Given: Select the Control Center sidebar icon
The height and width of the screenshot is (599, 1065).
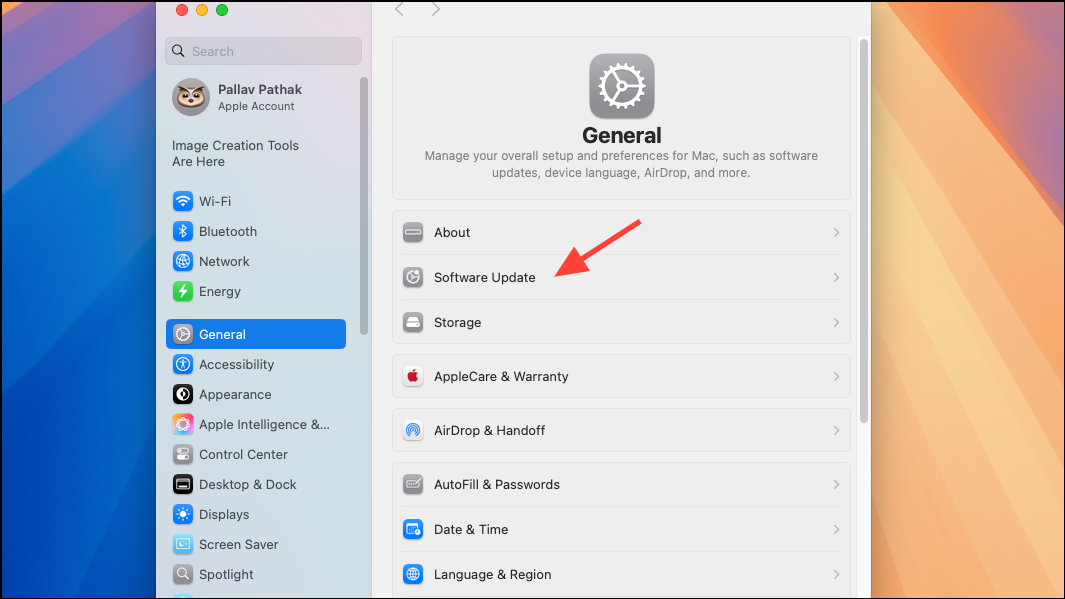Looking at the screenshot, I should (183, 454).
